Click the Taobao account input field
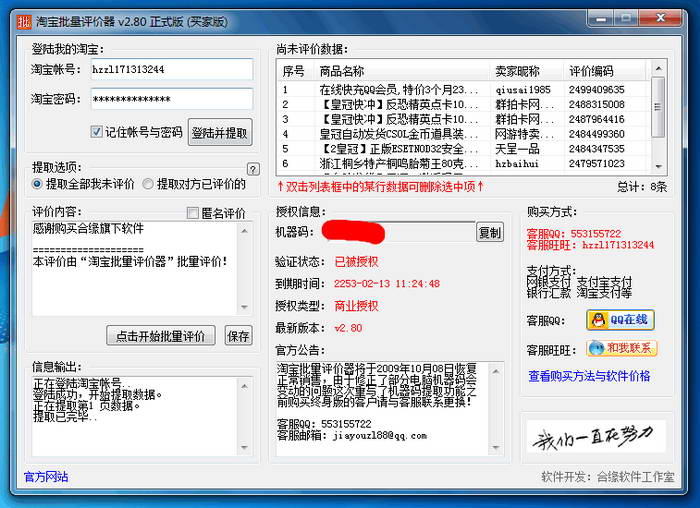This screenshot has width=700, height=508. click(x=172, y=69)
